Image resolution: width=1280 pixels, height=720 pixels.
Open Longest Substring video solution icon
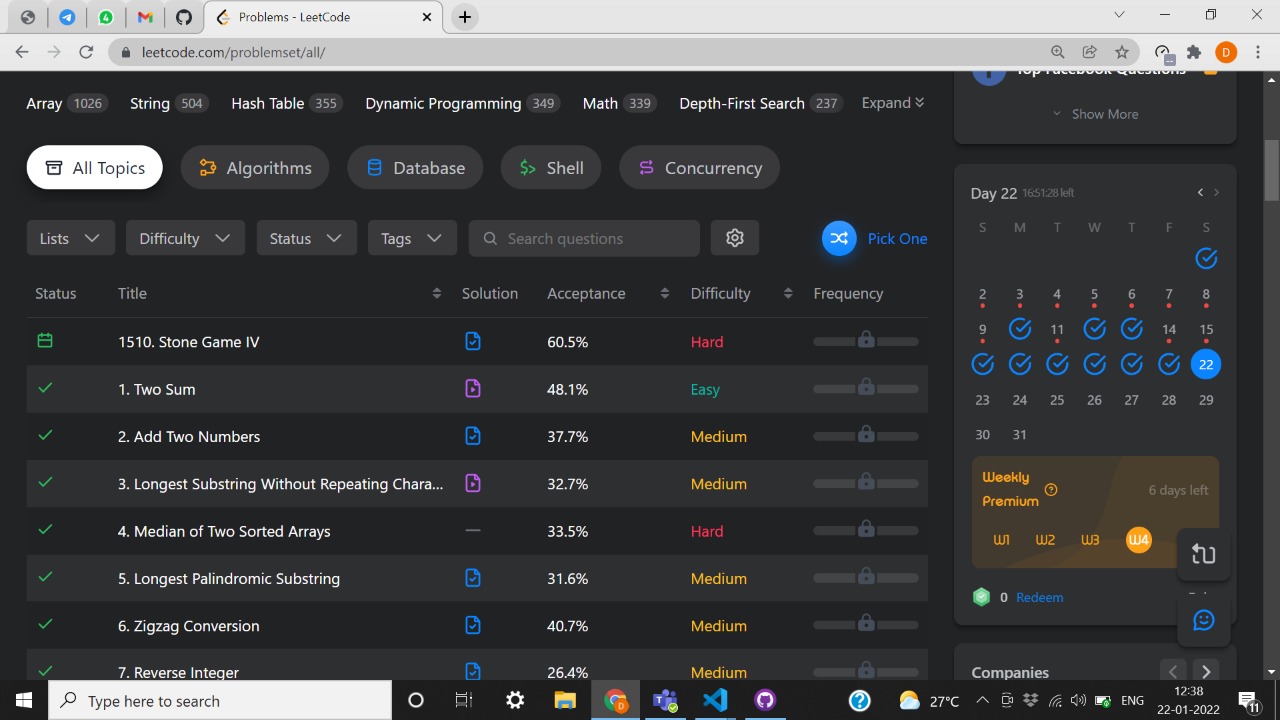pos(473,484)
